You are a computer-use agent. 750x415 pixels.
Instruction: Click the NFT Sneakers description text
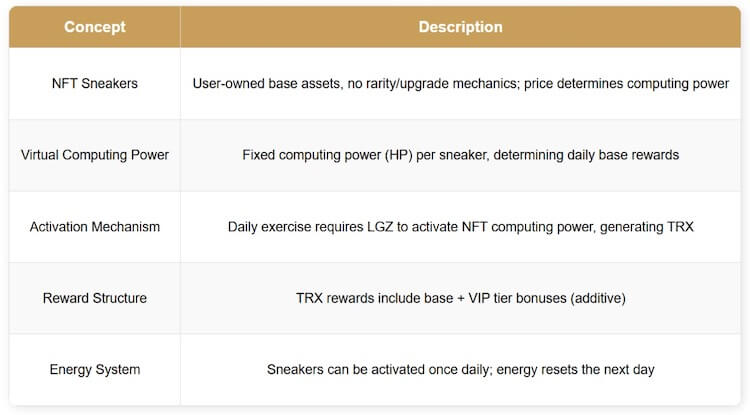pyautogui.click(x=460, y=83)
